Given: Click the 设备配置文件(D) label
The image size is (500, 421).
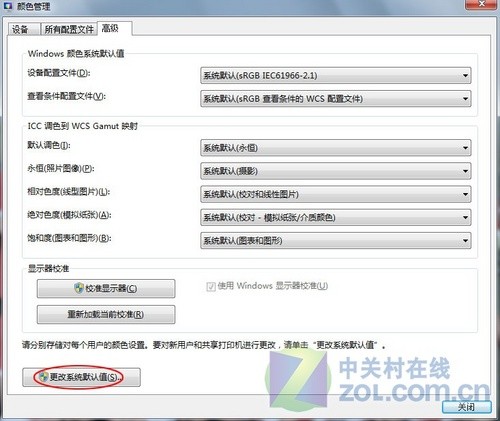Looking at the screenshot, I should (59, 73).
